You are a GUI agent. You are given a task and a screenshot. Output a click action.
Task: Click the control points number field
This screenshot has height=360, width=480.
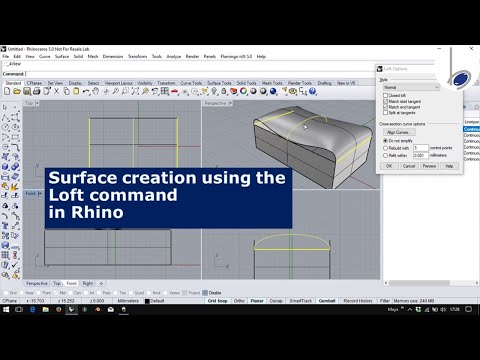tap(421, 148)
